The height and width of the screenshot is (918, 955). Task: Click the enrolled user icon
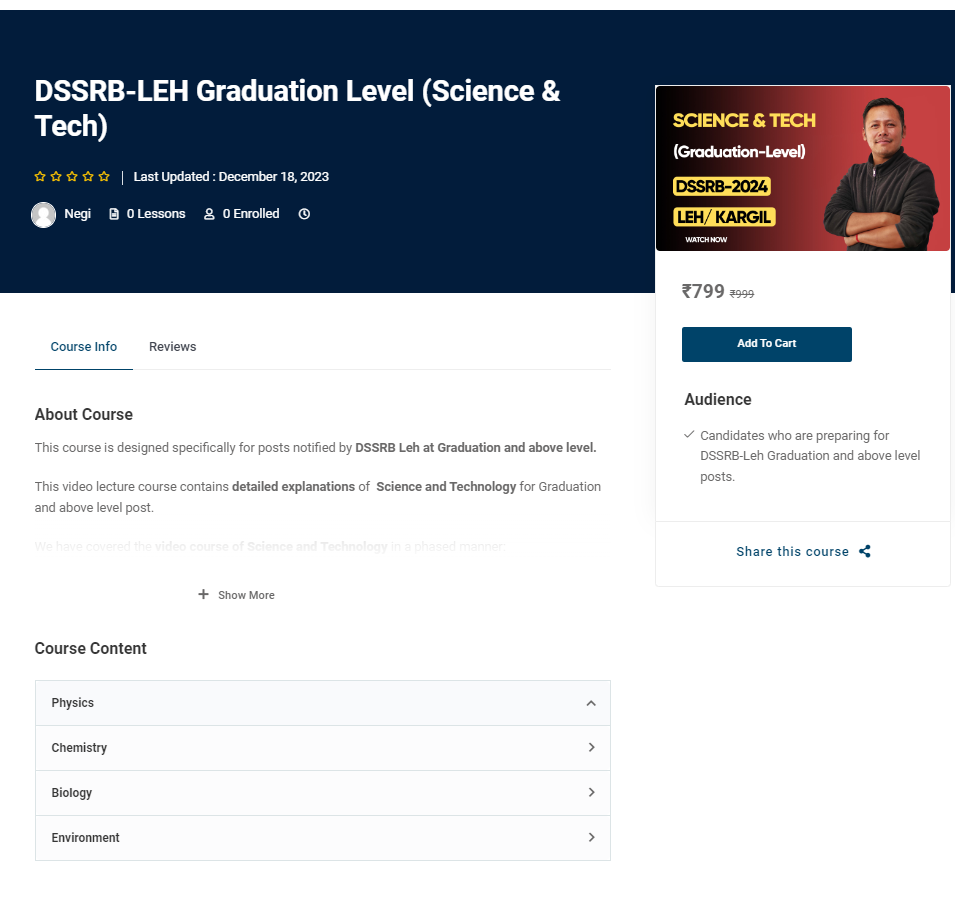(209, 214)
